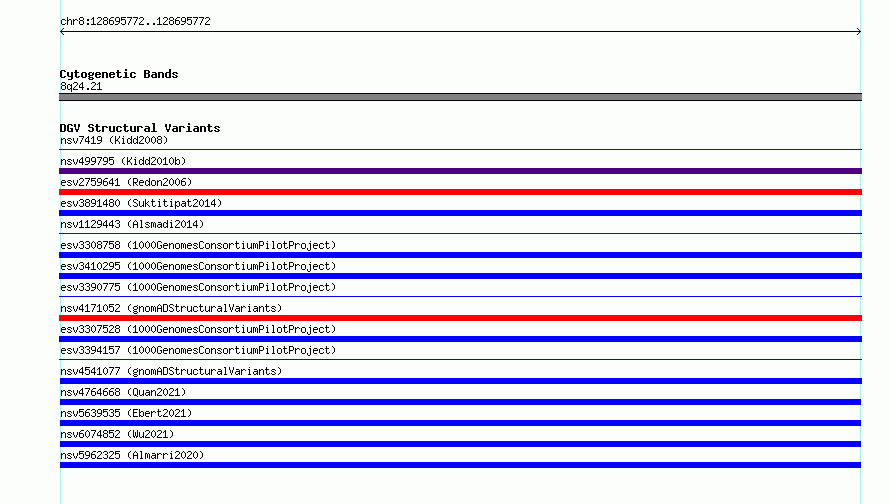Viewport: 890px width, 504px height.
Task: Click the chr8:128695772..128695772 coordinate label
Action: tap(135, 22)
